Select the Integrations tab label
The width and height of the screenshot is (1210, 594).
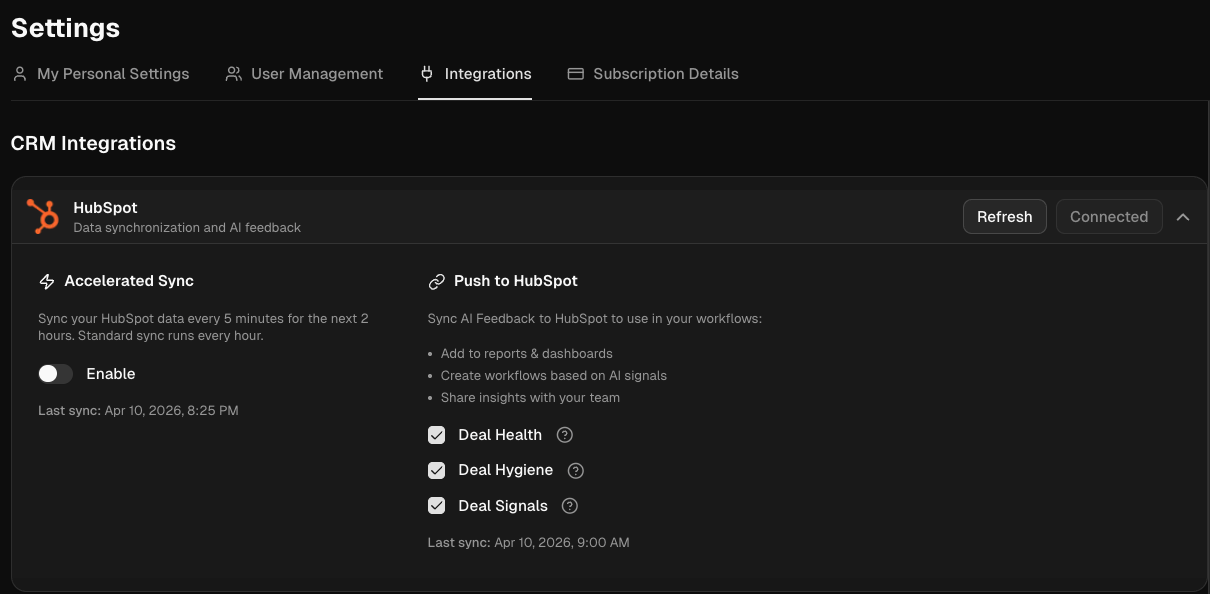(488, 74)
